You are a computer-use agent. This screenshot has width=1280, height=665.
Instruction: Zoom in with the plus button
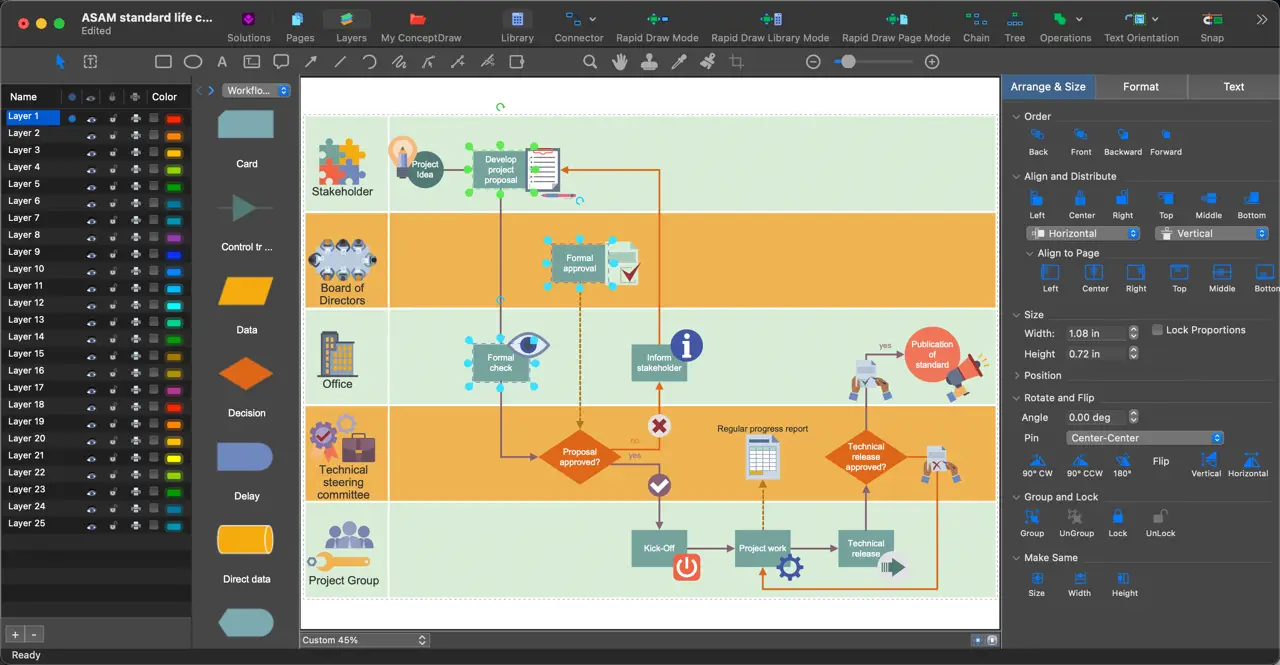(932, 62)
